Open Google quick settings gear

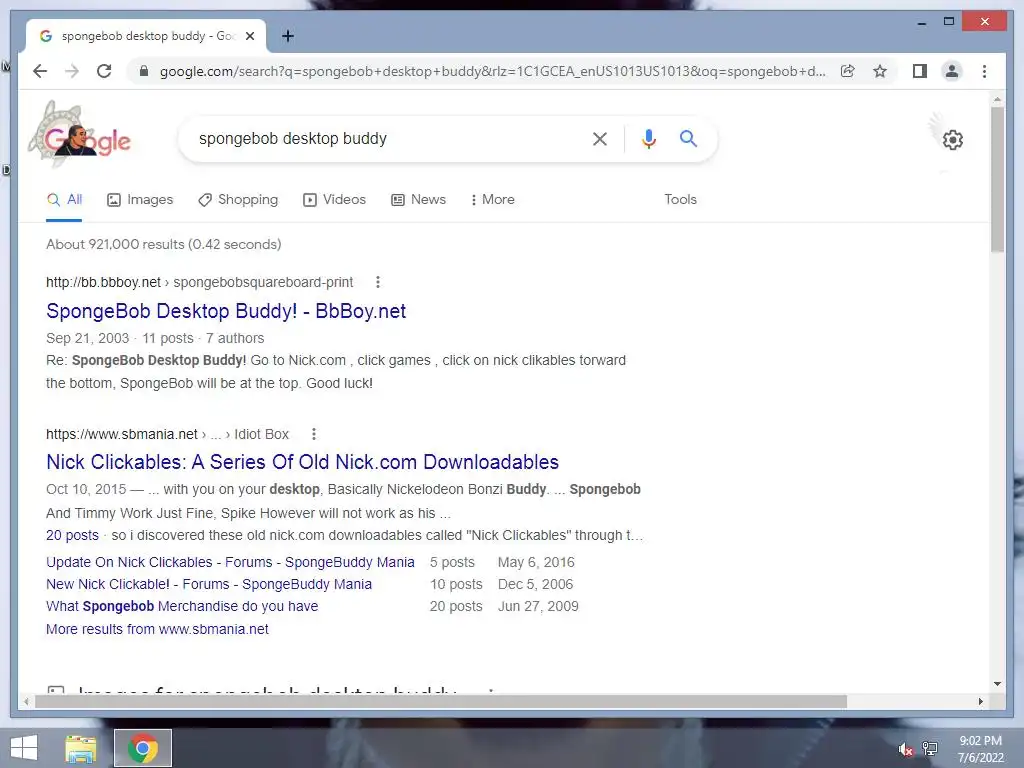pyautogui.click(x=953, y=140)
